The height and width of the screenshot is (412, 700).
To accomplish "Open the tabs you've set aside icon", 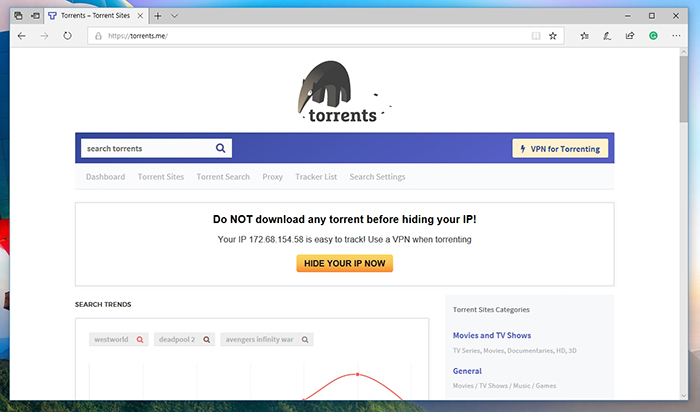I will tap(18, 16).
